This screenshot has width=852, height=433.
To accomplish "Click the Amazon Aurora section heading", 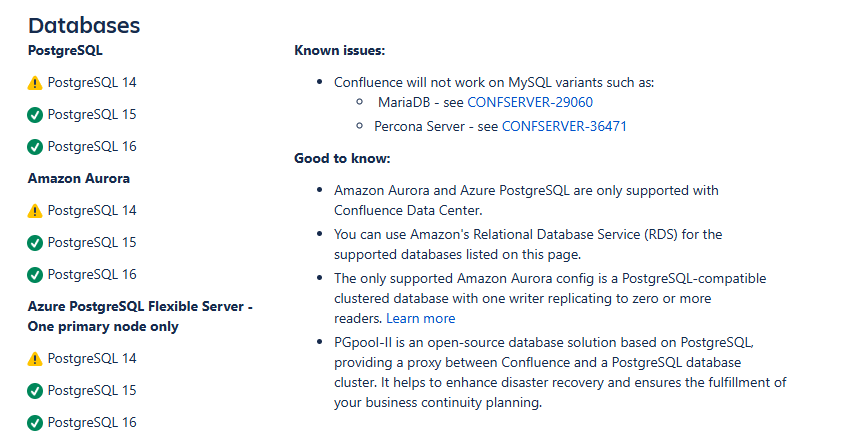I will [x=79, y=178].
